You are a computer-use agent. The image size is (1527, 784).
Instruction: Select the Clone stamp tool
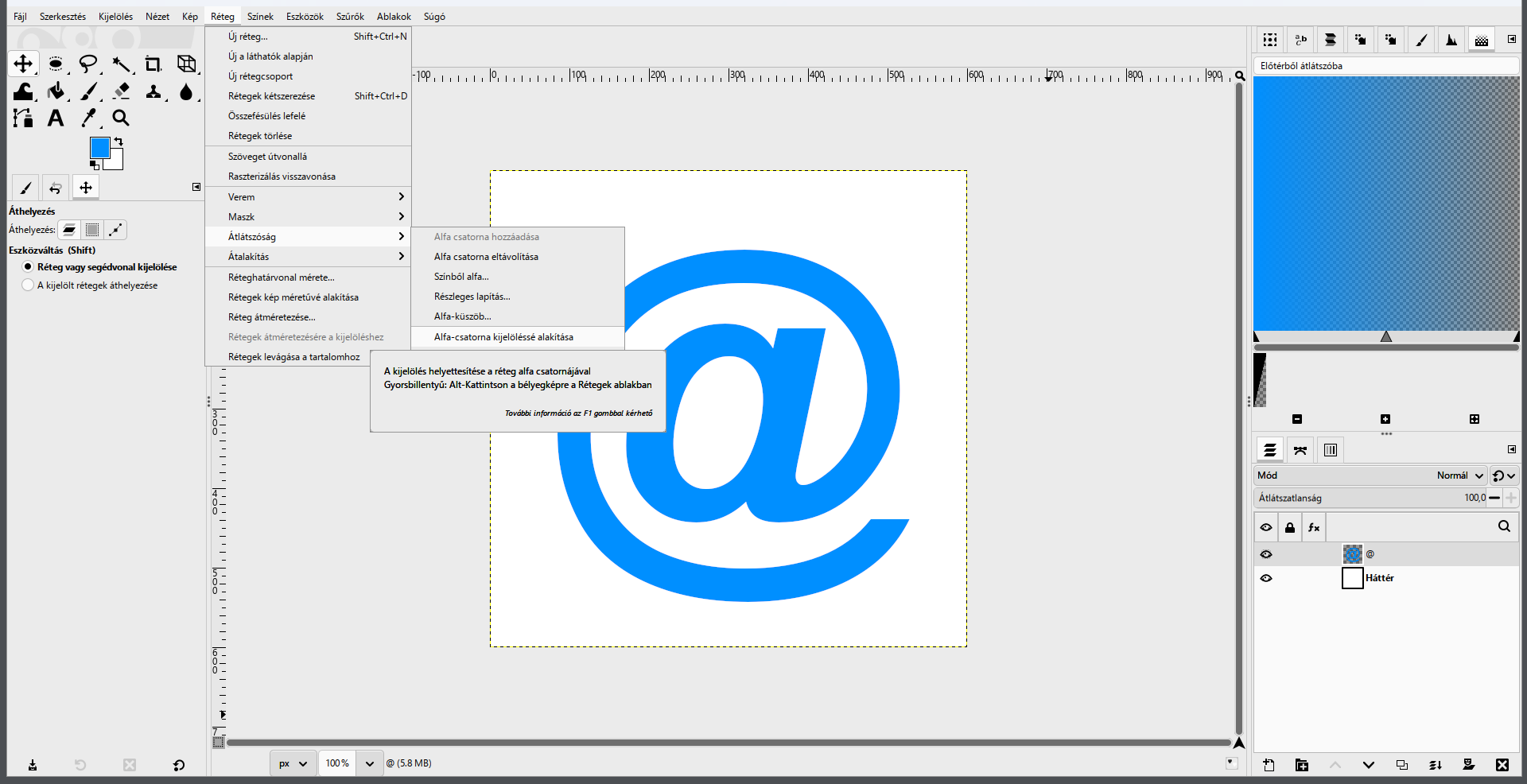pyautogui.click(x=153, y=91)
